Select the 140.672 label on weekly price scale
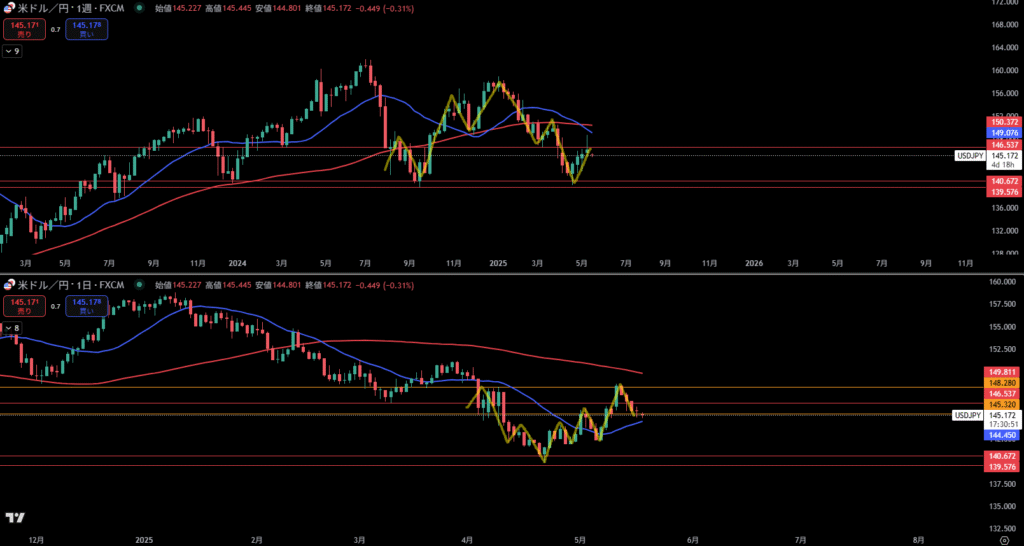 (1002, 181)
